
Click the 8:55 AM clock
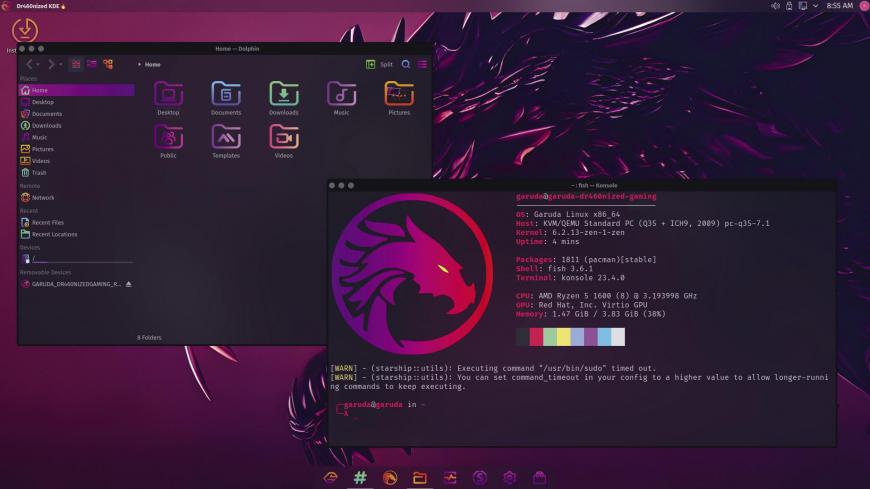[839, 6]
